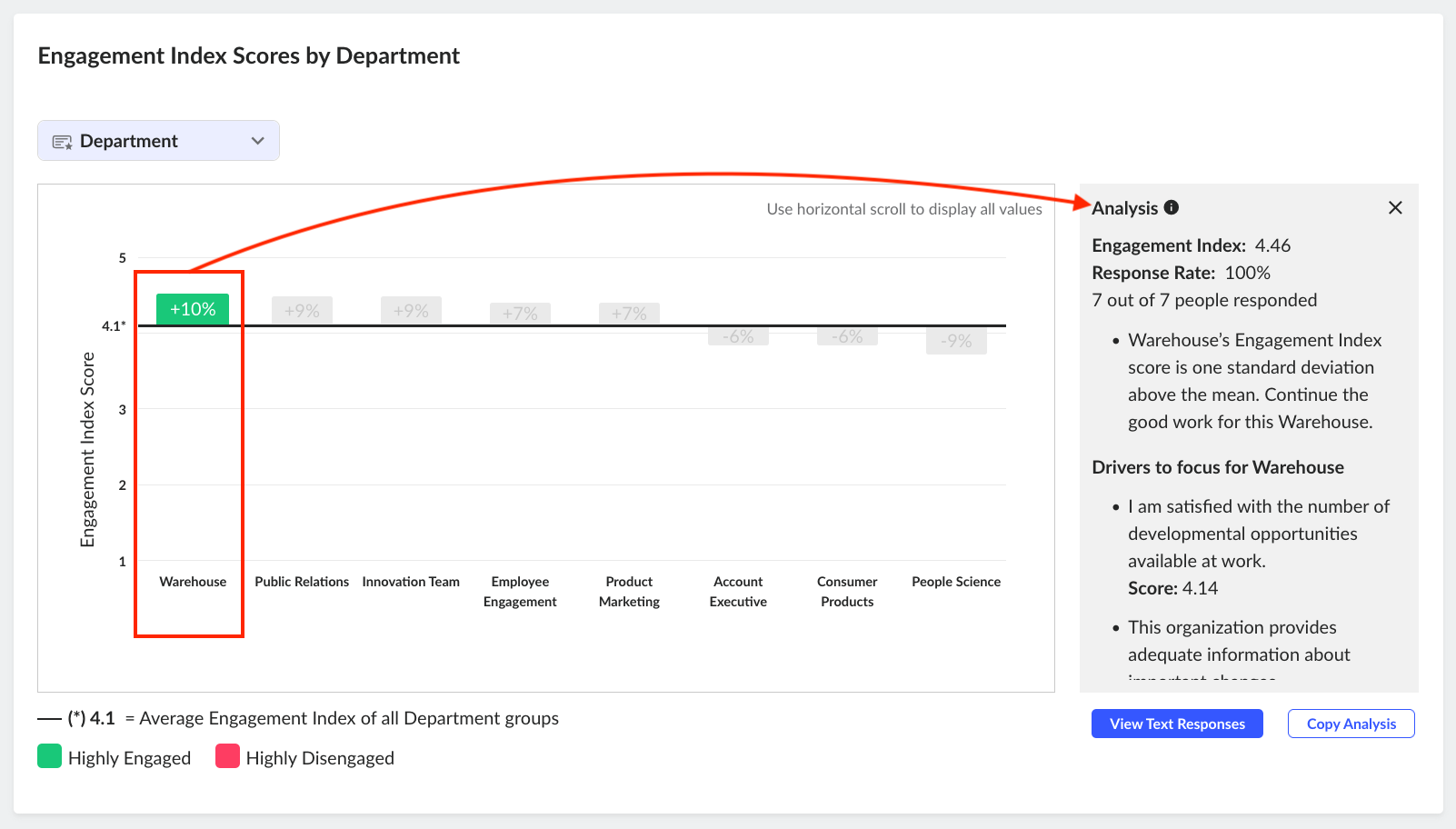1456x829 pixels.
Task: Click the Response Rate 100% value
Action: pyautogui.click(x=1247, y=273)
